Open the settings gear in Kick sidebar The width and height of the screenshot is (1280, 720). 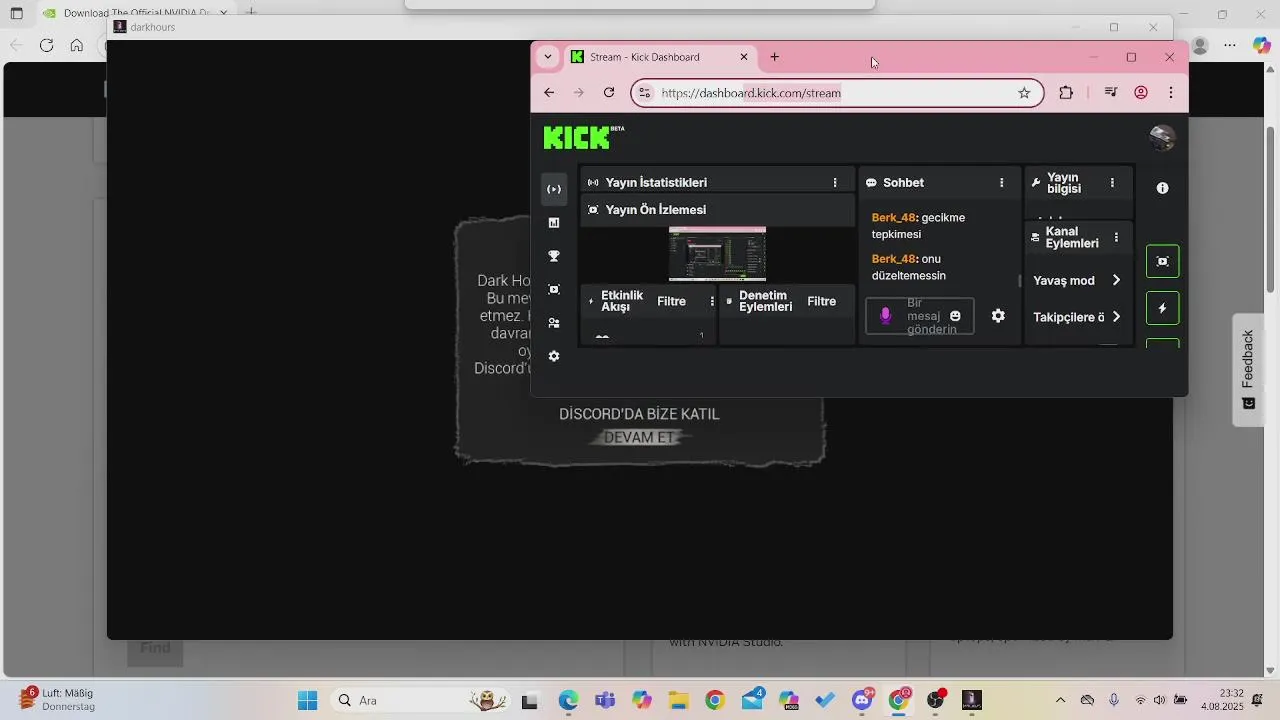coord(554,356)
